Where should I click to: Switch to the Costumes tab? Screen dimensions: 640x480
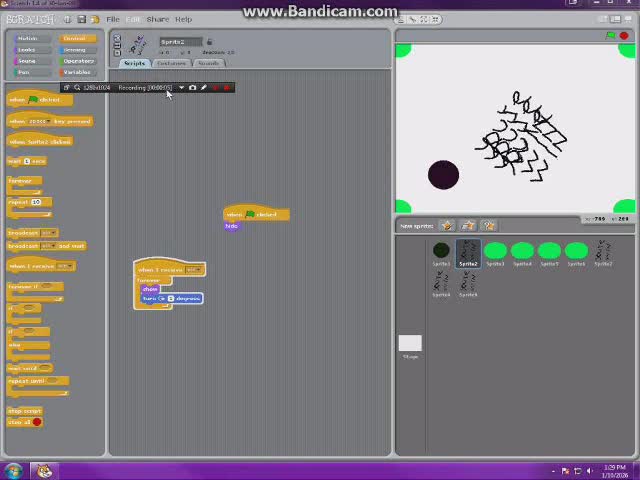point(171,63)
